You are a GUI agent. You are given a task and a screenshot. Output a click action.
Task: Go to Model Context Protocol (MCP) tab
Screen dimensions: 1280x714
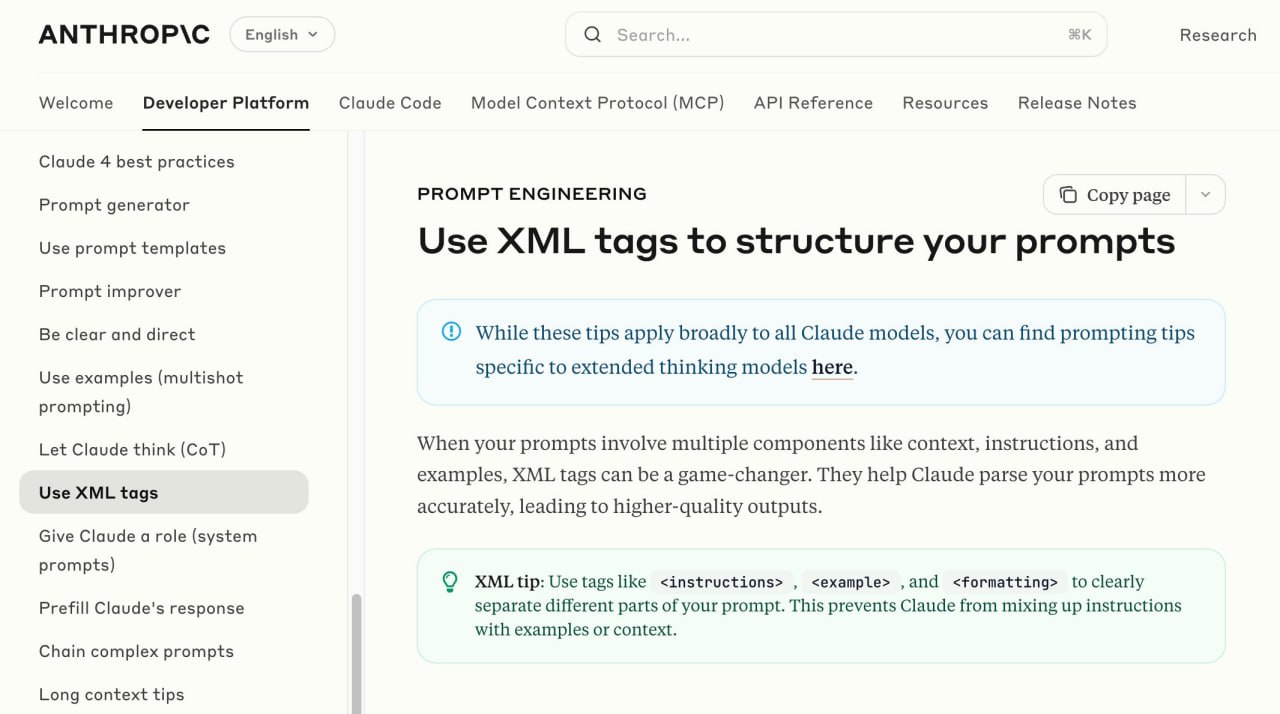click(597, 103)
